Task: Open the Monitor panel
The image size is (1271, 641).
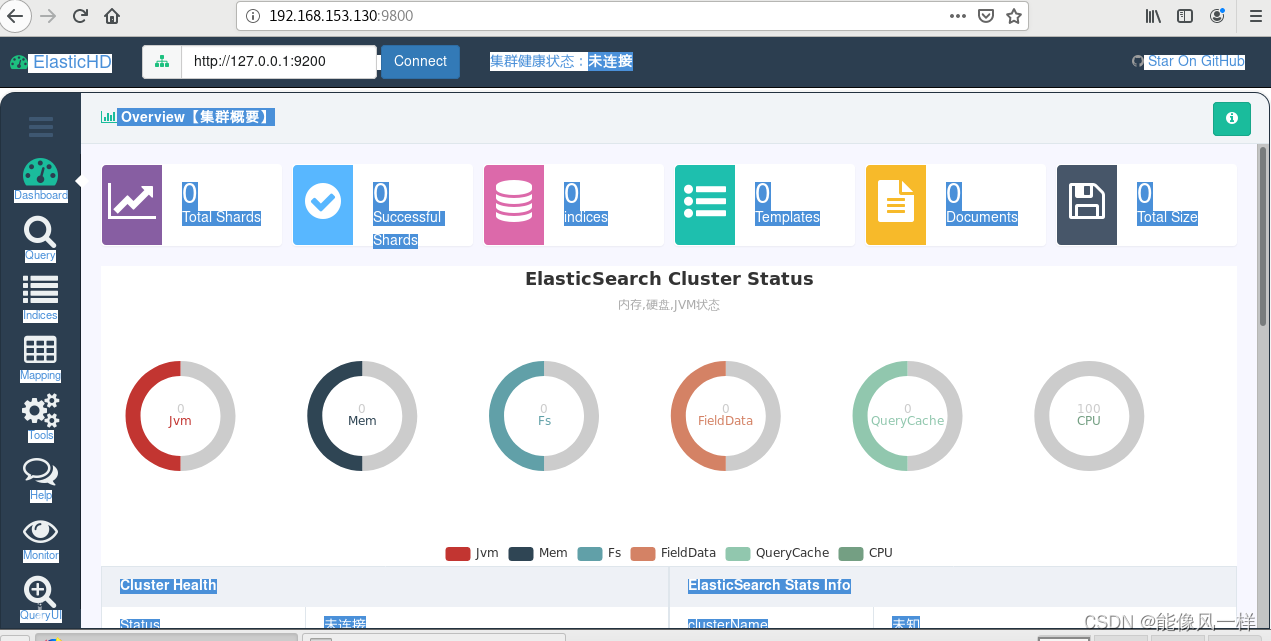Action: [x=40, y=533]
